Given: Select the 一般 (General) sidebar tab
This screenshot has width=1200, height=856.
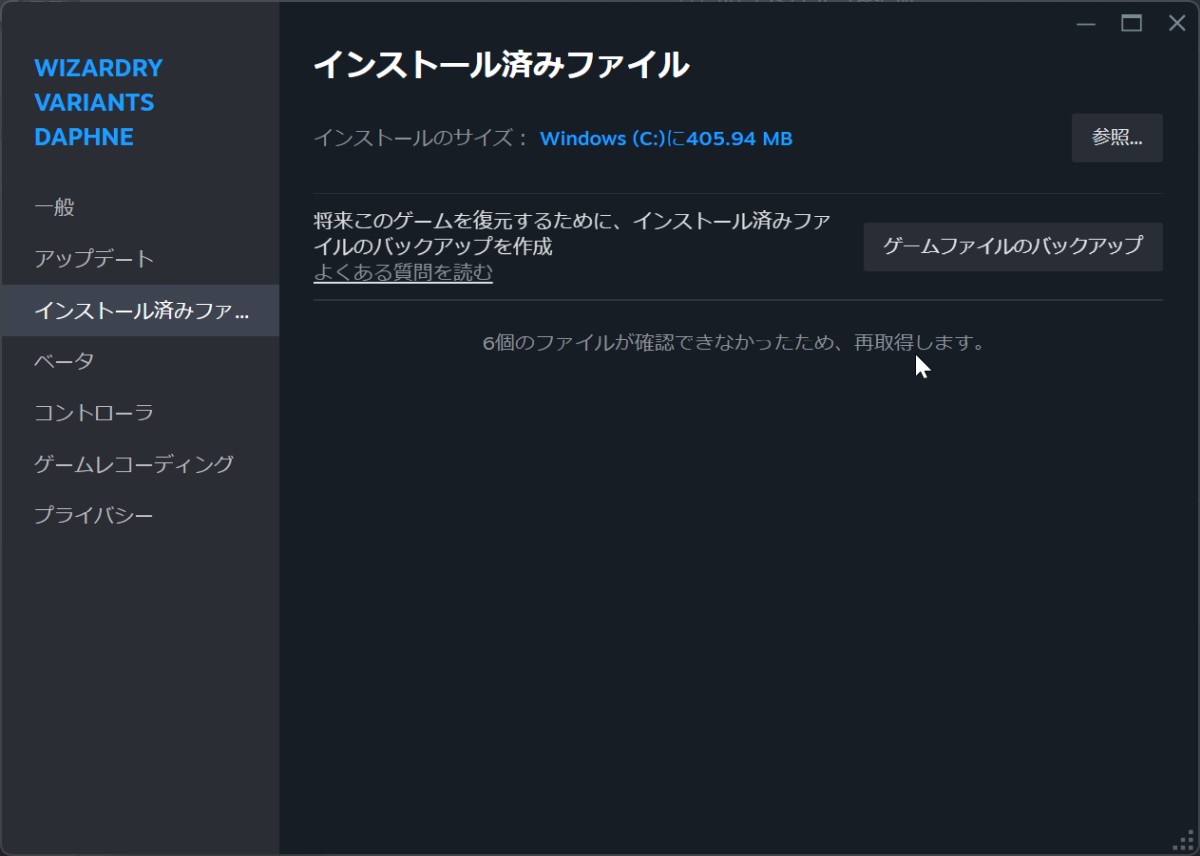Looking at the screenshot, I should 57,207.
